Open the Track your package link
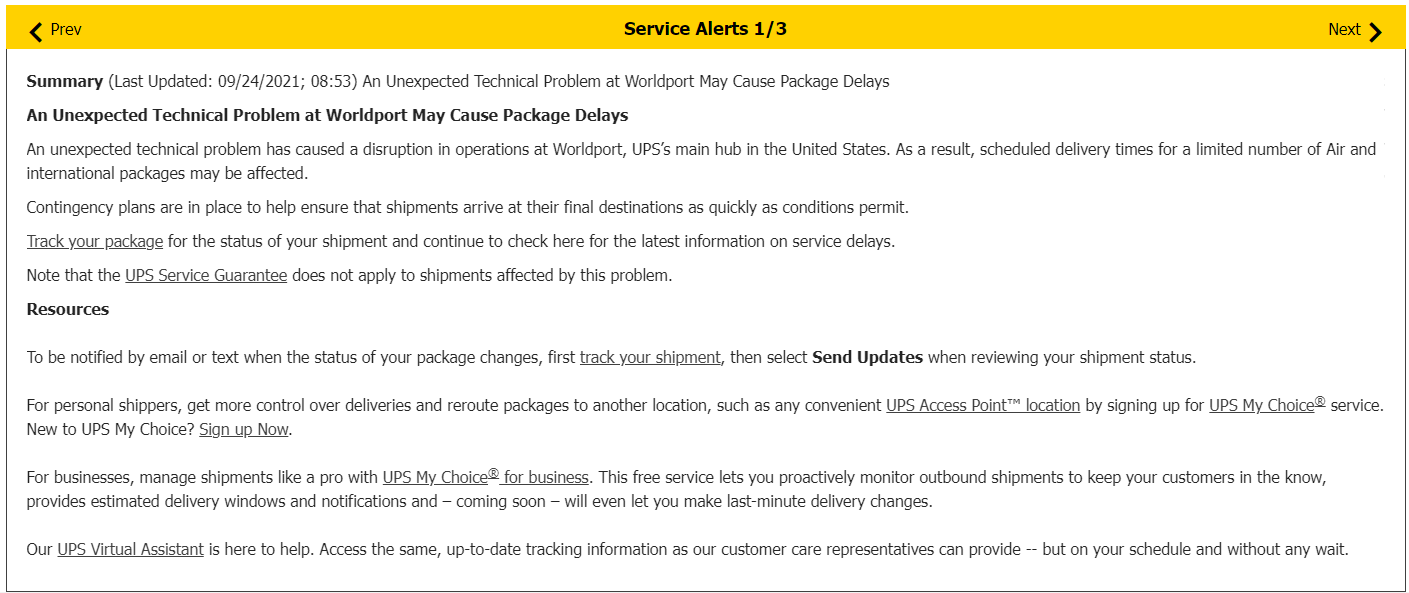 tap(95, 241)
